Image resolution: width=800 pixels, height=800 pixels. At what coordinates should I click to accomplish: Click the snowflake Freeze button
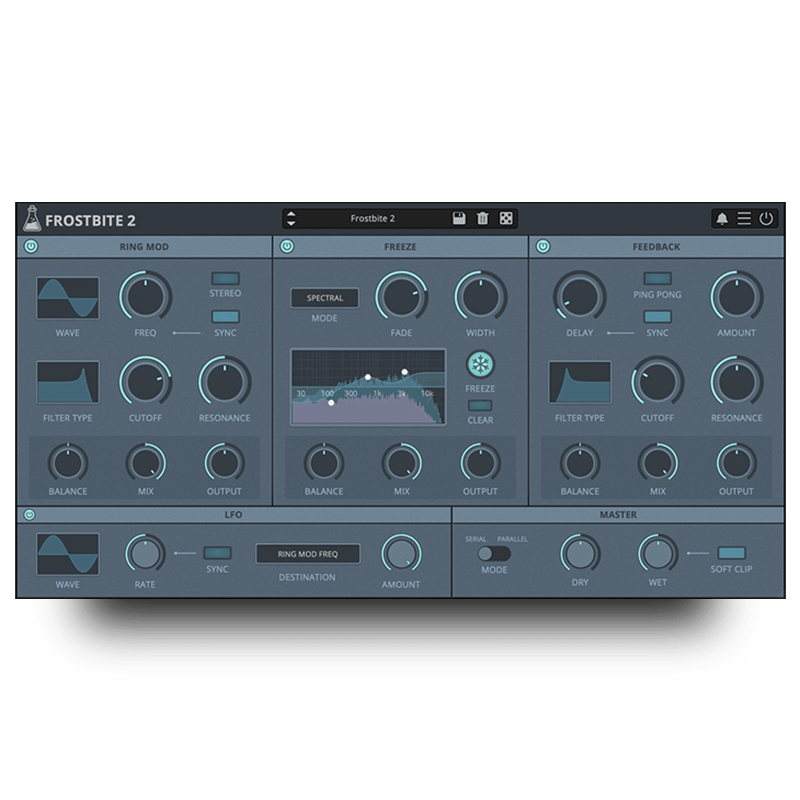(x=480, y=364)
